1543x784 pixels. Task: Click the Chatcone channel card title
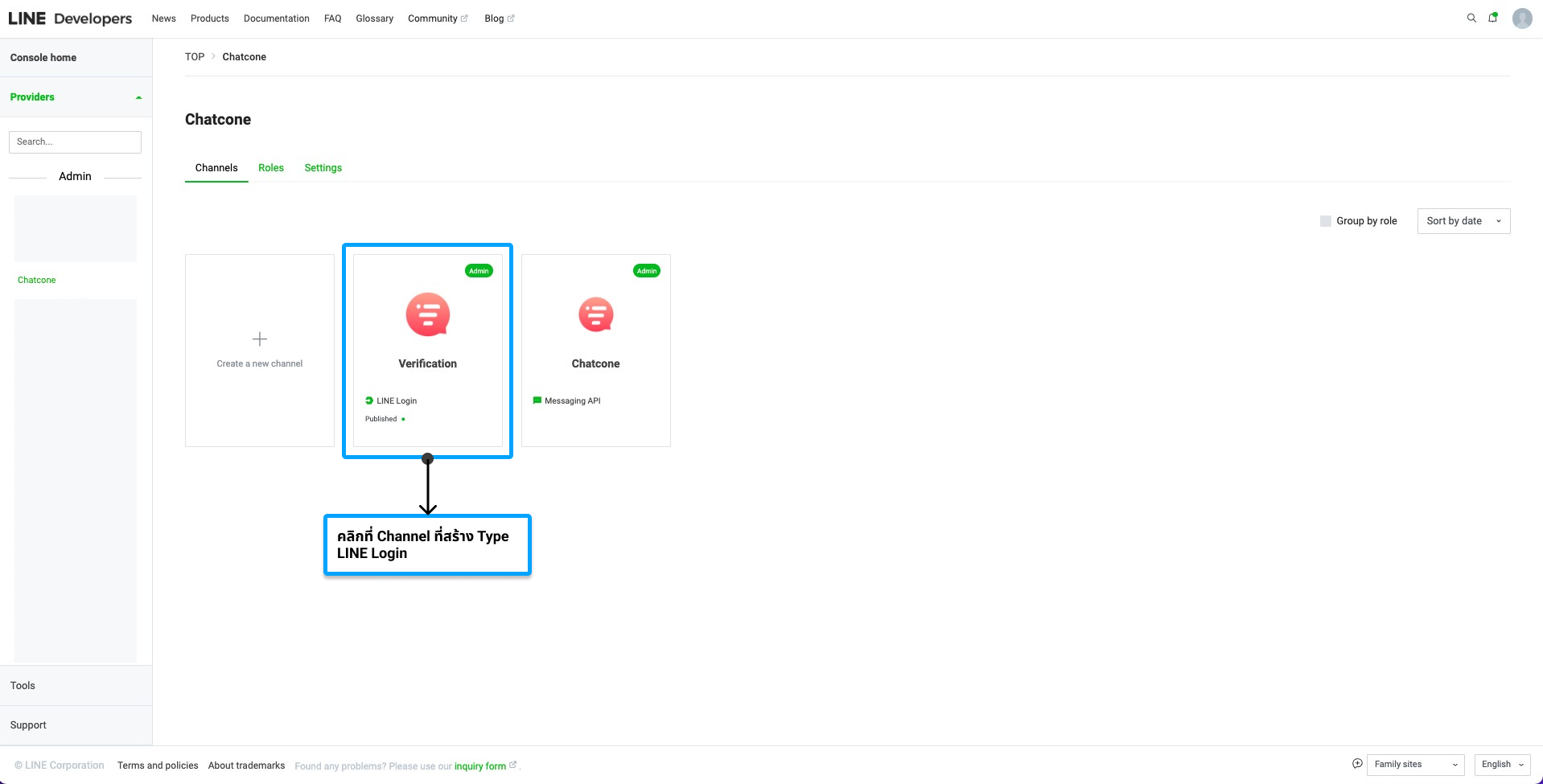[x=596, y=364]
